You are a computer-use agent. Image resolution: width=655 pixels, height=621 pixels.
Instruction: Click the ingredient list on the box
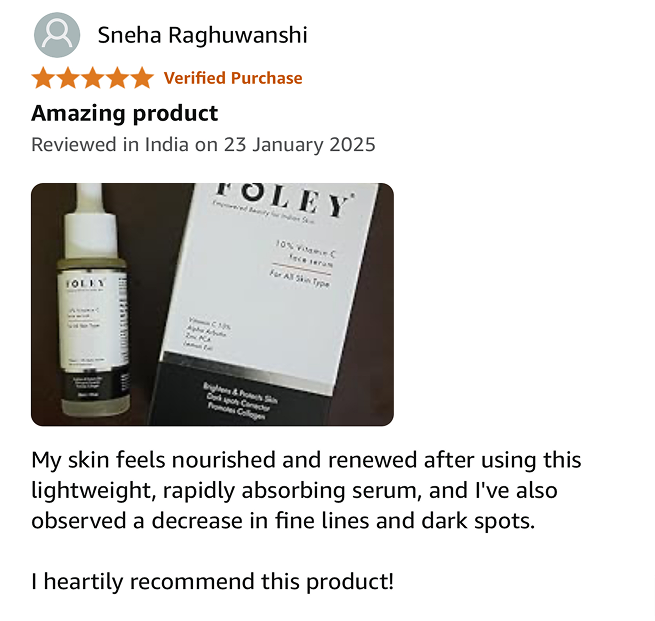coord(207,335)
